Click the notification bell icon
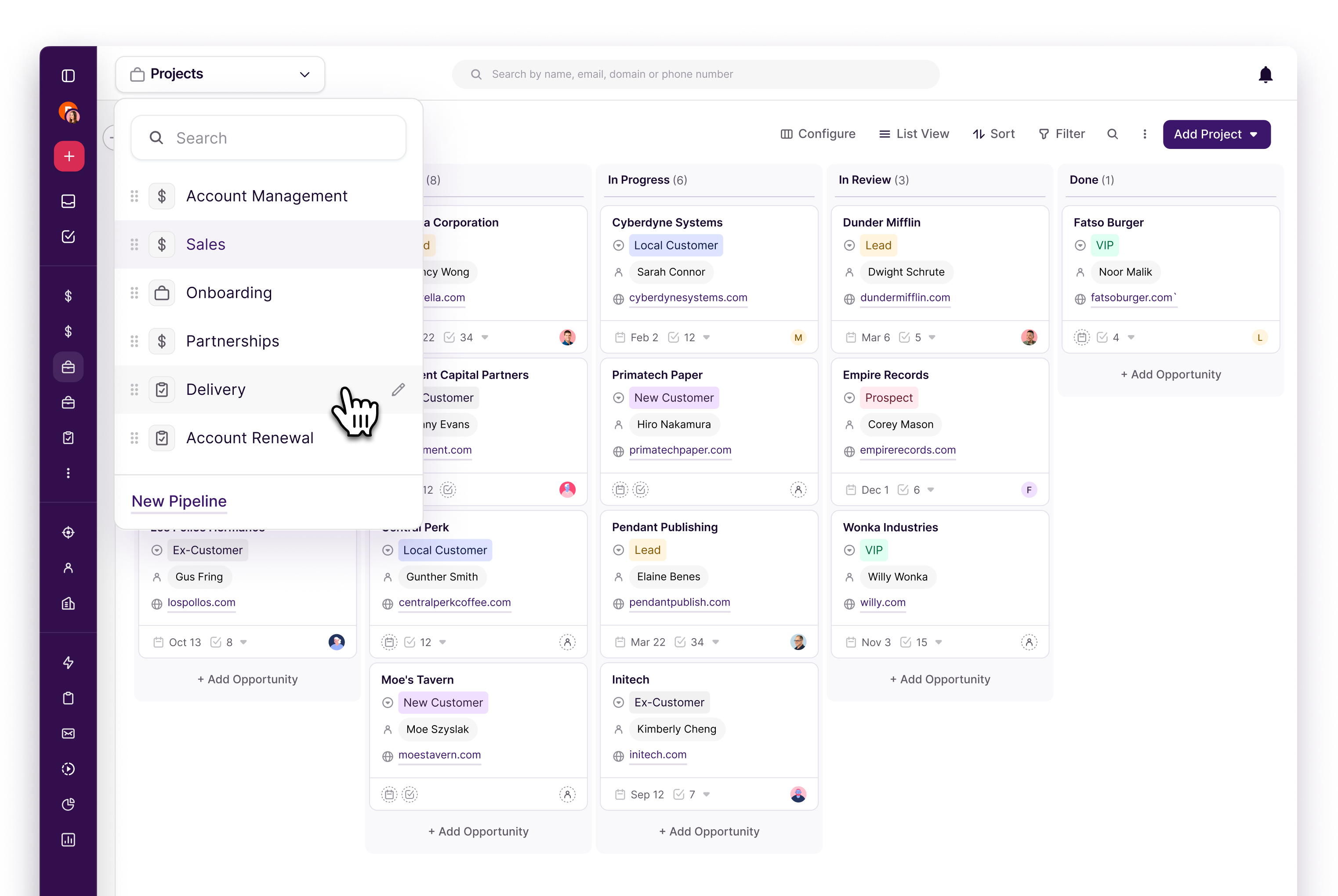This screenshot has width=1338, height=896. [1265, 74]
